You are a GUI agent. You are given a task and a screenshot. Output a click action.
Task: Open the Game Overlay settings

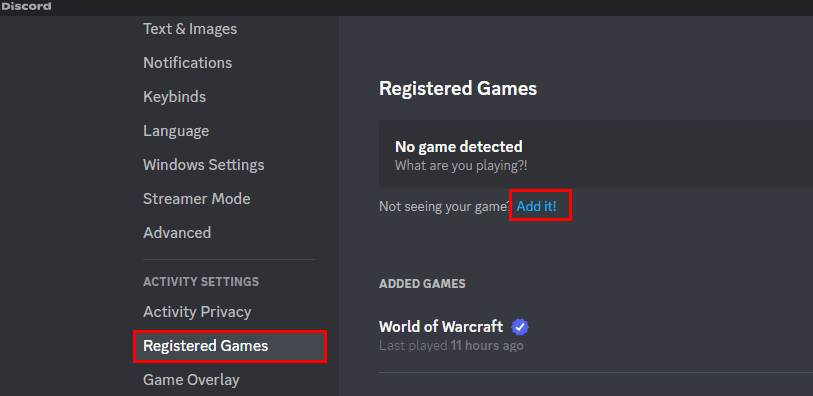191,380
